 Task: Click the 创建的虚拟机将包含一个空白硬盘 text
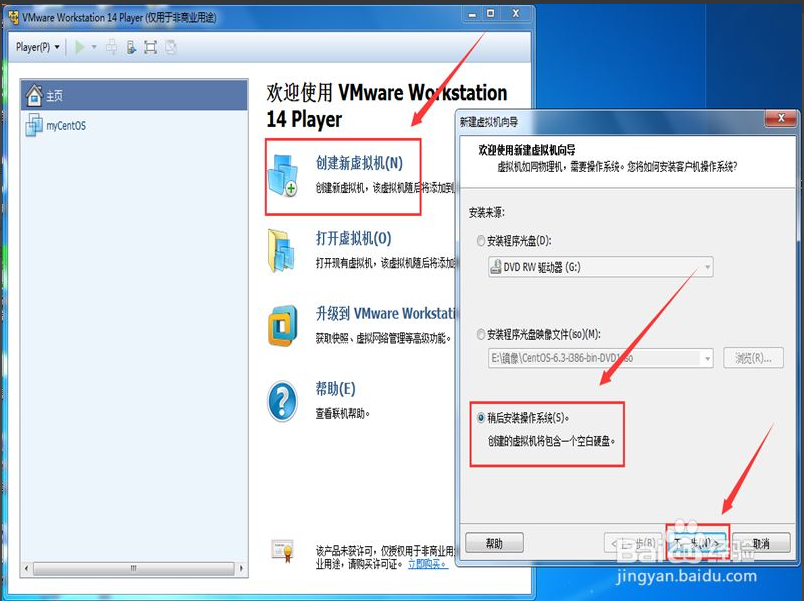point(551,441)
